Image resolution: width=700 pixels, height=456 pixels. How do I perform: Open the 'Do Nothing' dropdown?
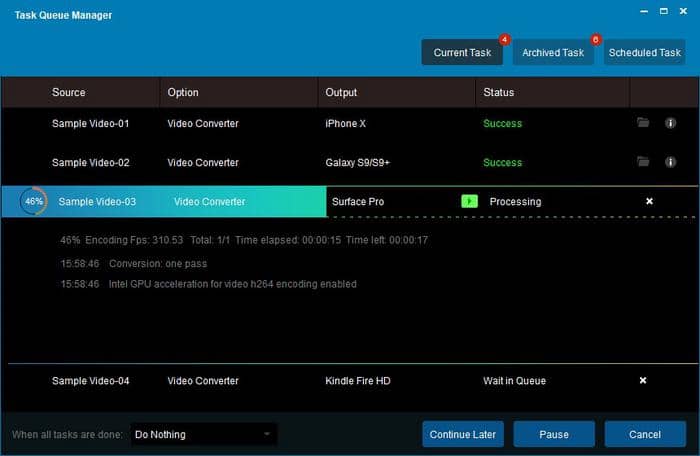(x=204, y=434)
